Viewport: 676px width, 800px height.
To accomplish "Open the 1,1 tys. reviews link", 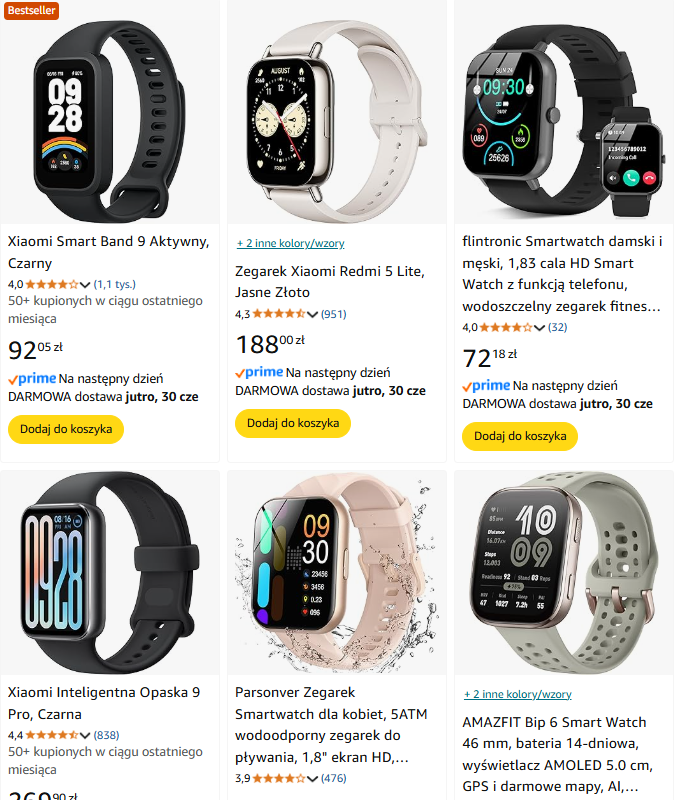I will click(115, 284).
